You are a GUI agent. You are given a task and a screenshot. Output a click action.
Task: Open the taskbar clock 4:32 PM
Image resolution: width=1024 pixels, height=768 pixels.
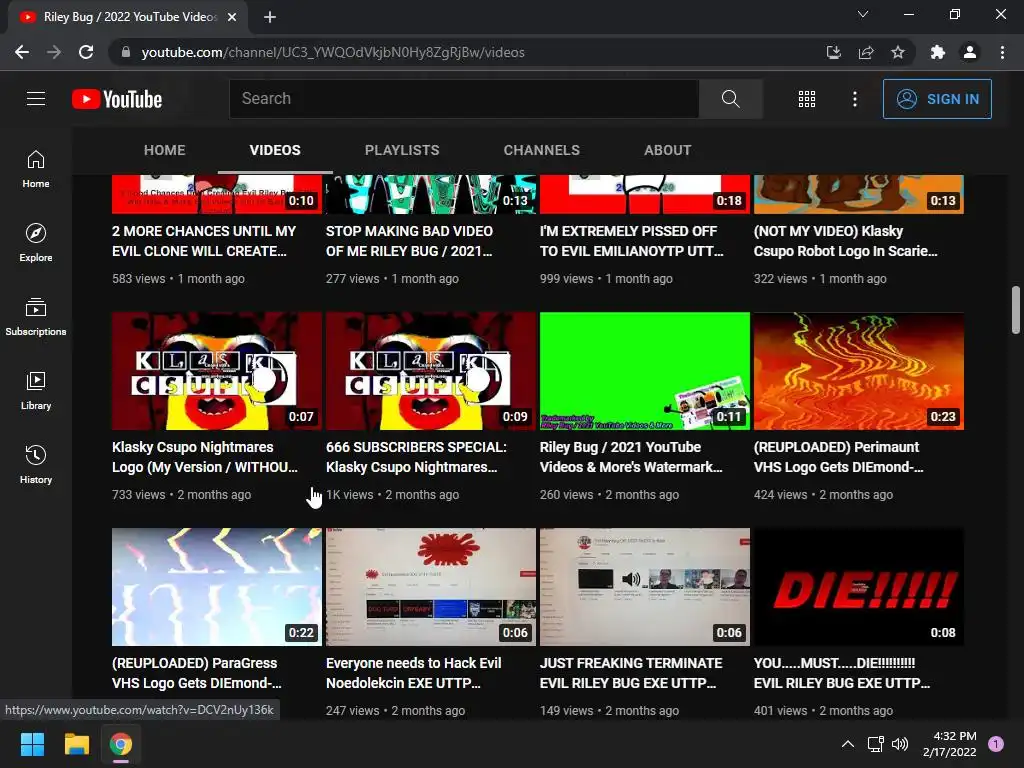click(x=949, y=744)
